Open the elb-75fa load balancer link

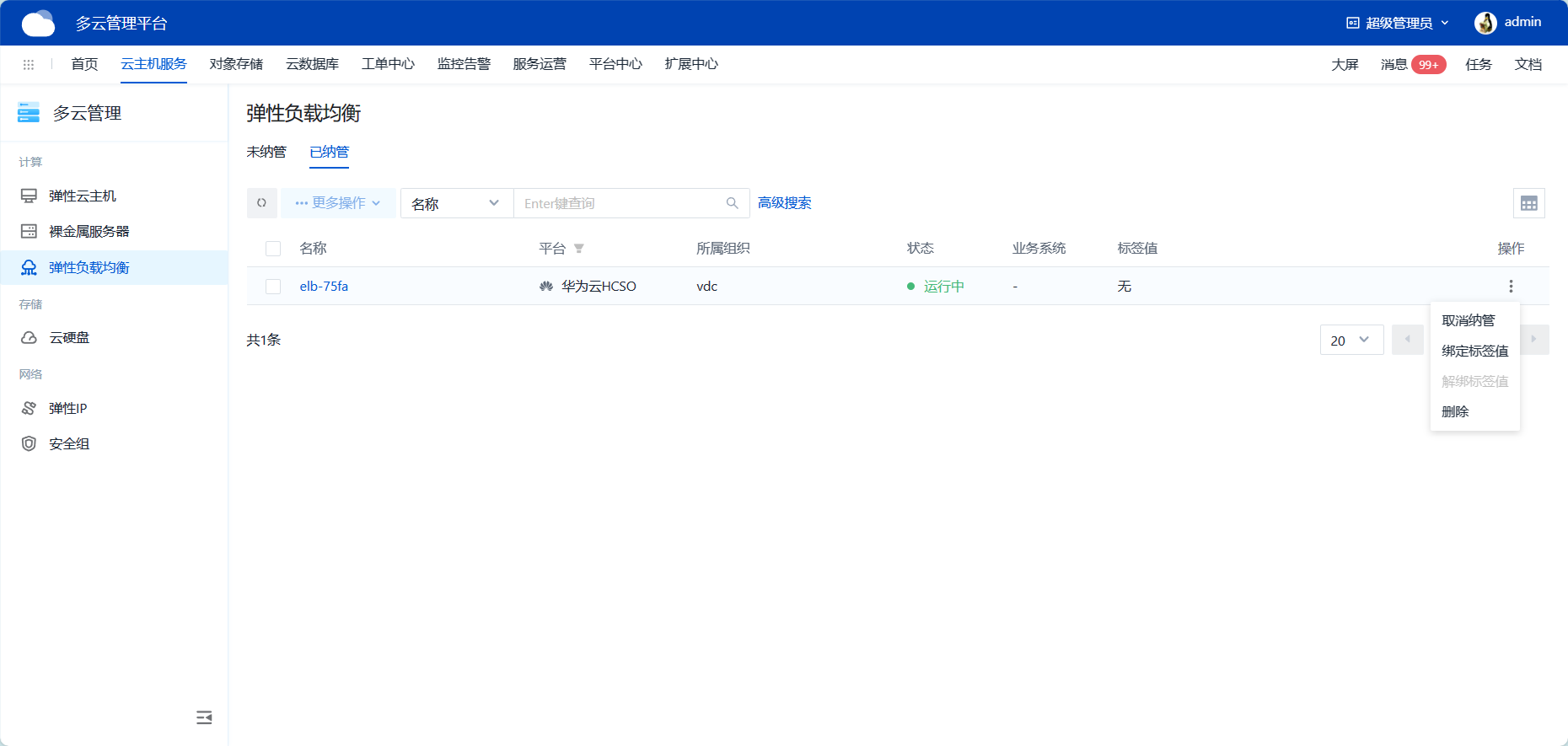(324, 287)
